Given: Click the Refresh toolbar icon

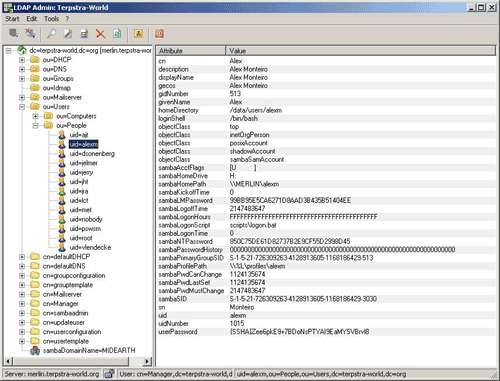Looking at the screenshot, I should [117, 33].
